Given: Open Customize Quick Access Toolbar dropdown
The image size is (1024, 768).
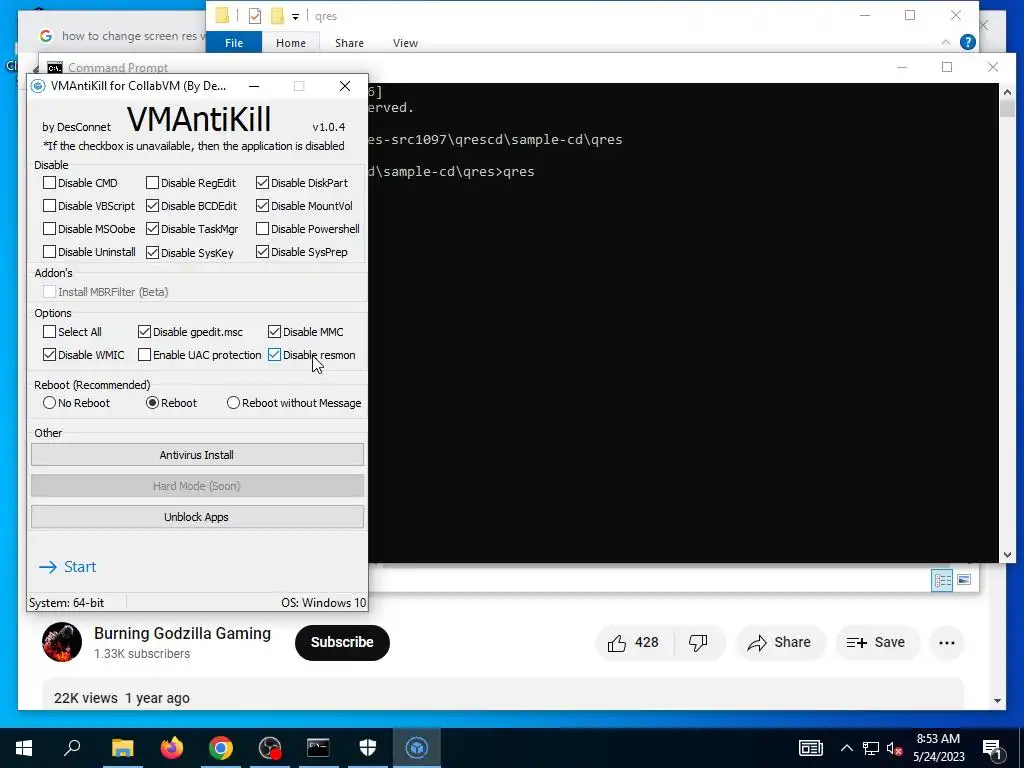Looking at the screenshot, I should (x=295, y=16).
